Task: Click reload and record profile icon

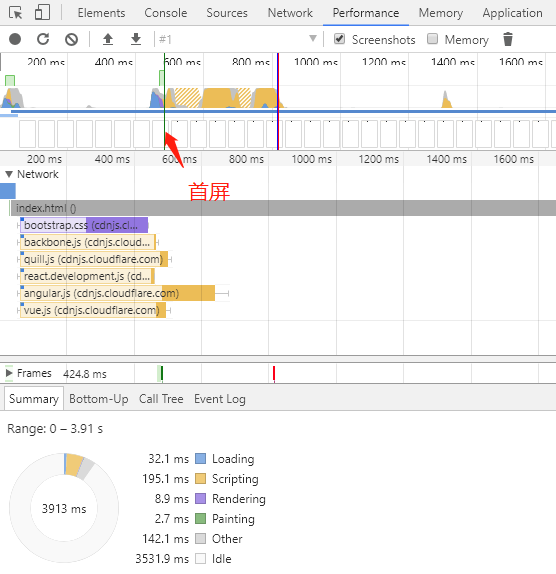Action: (43, 39)
